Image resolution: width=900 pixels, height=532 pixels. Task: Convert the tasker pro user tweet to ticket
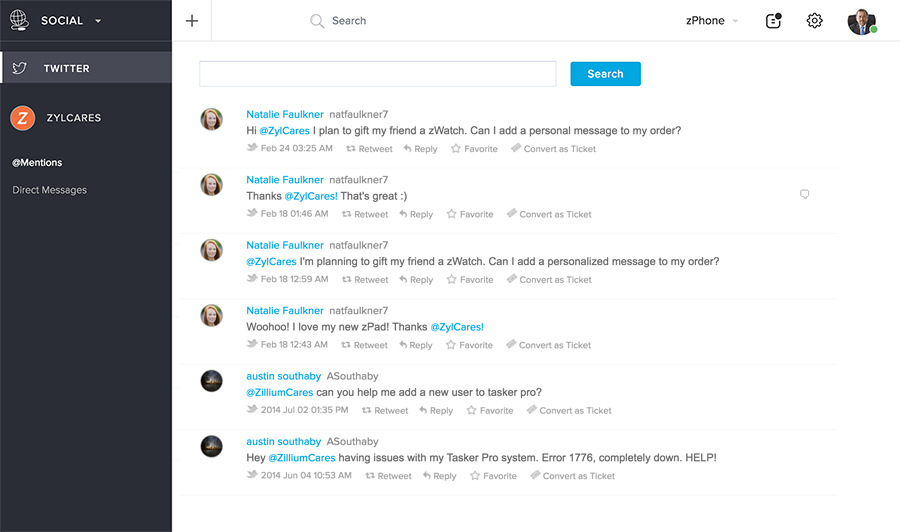coord(569,411)
